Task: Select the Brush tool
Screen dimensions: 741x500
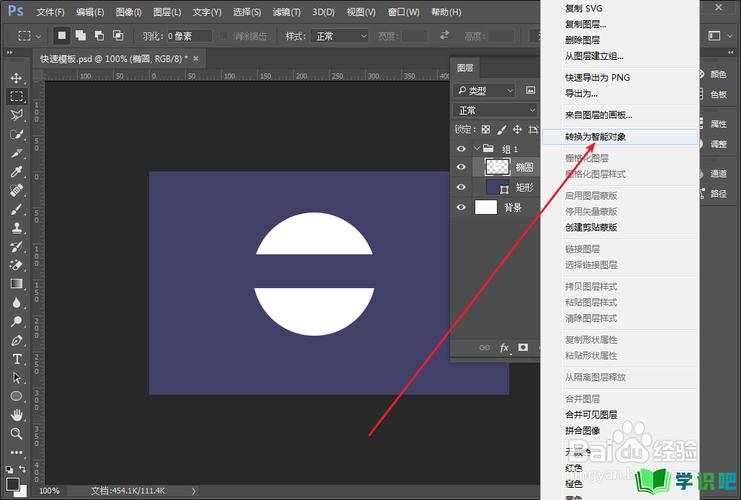Action: coord(17,209)
